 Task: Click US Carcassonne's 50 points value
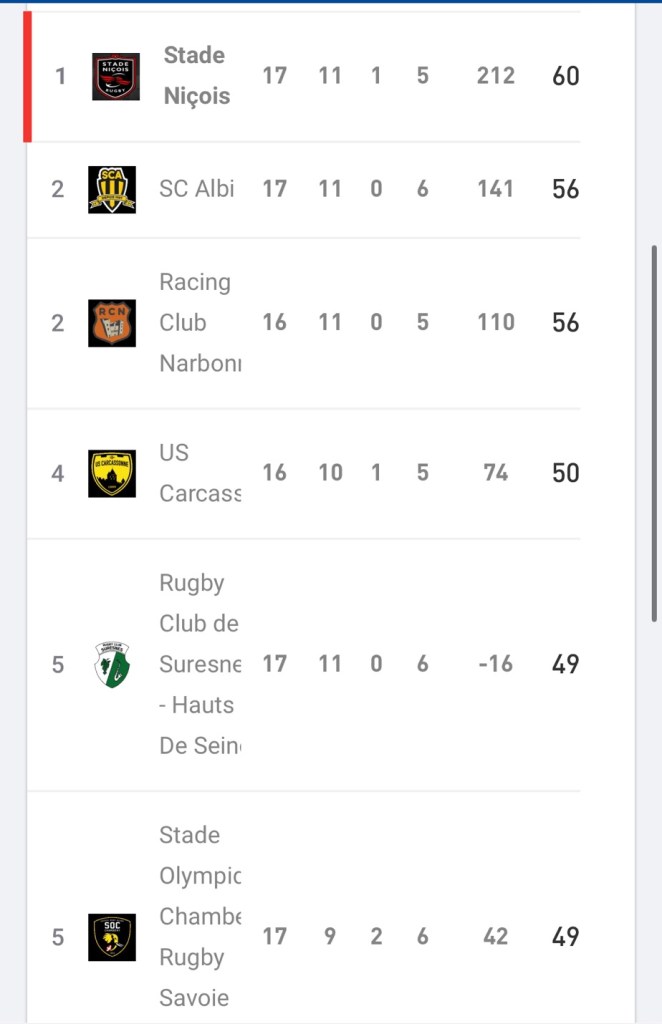(565, 473)
